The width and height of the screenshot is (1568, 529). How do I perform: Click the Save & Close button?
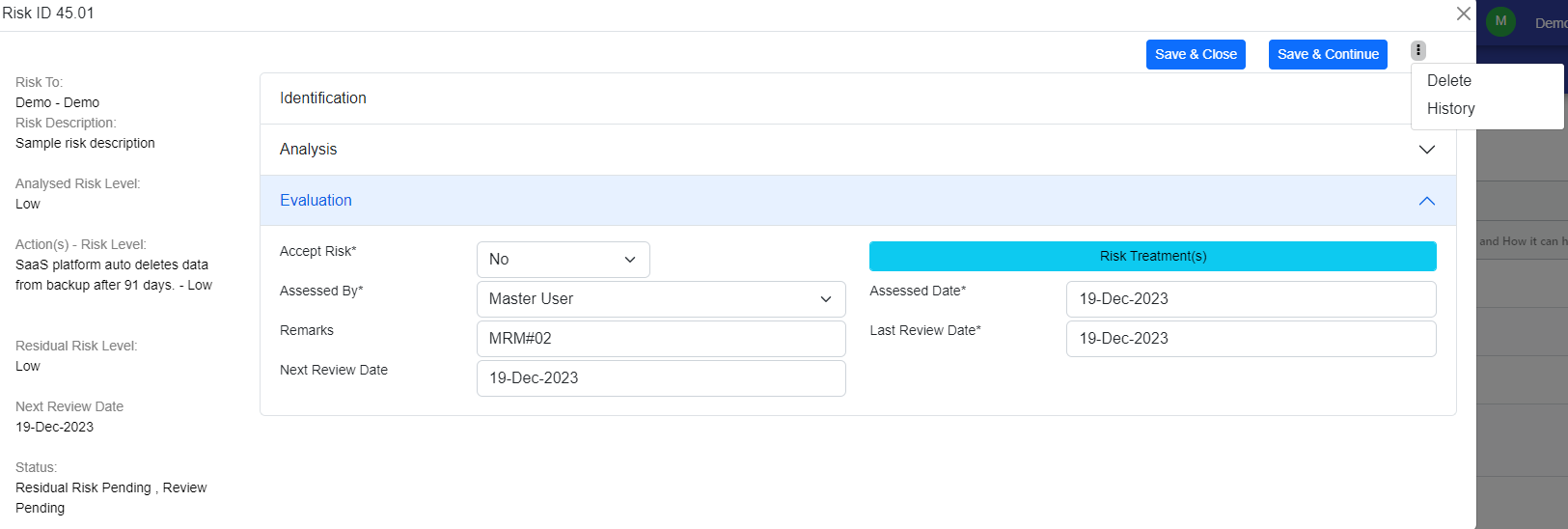click(x=1196, y=55)
